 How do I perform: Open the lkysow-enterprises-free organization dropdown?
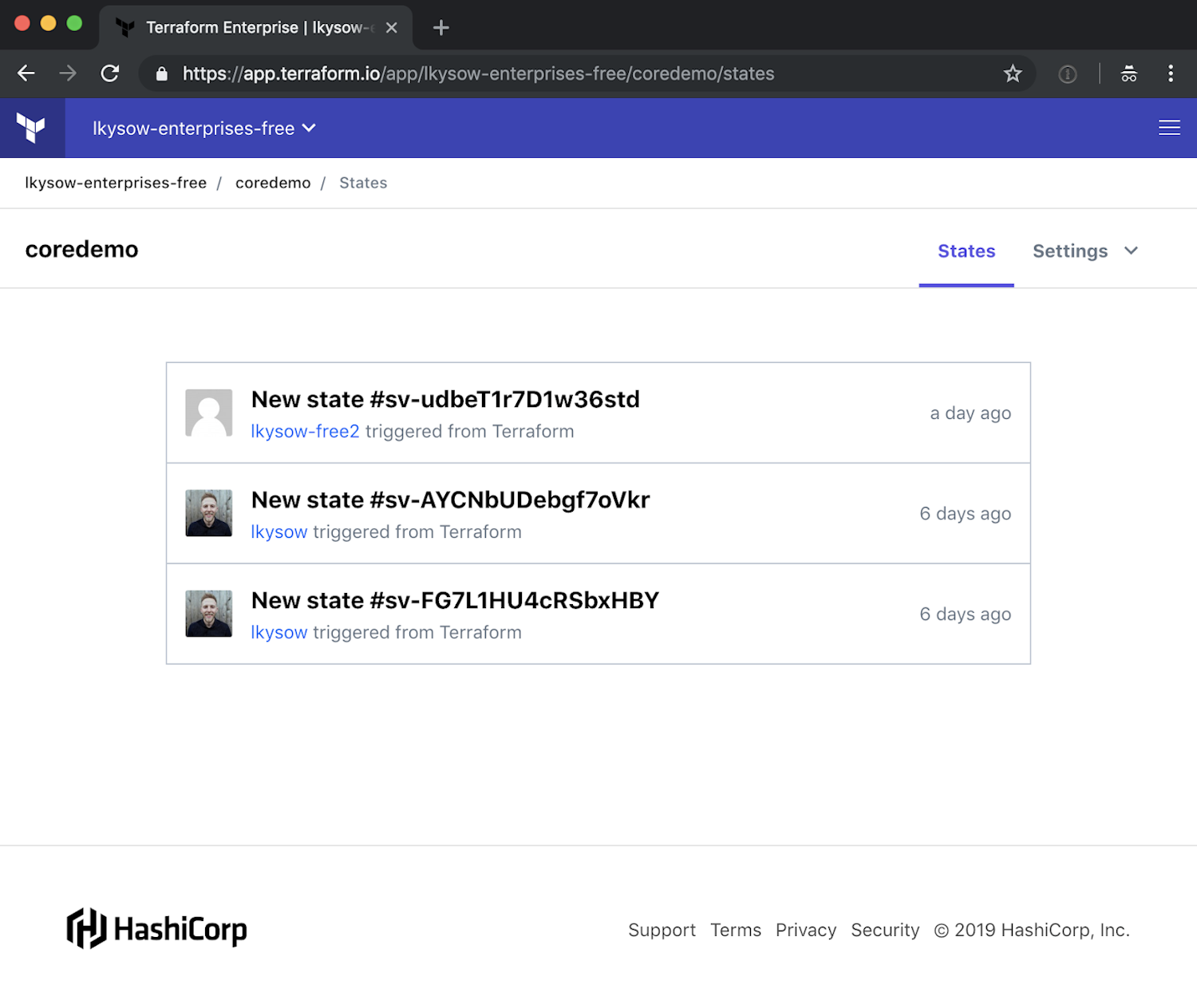[203, 128]
